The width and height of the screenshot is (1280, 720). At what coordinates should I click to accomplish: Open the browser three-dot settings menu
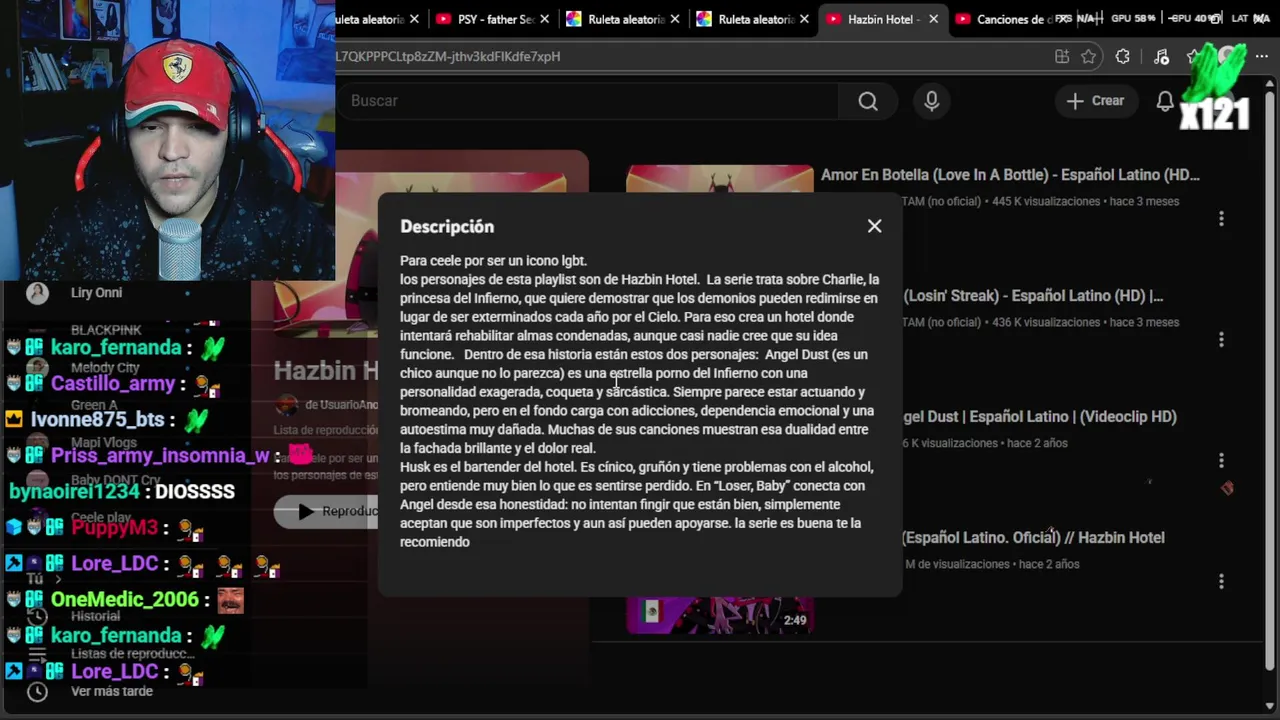coord(1262,57)
